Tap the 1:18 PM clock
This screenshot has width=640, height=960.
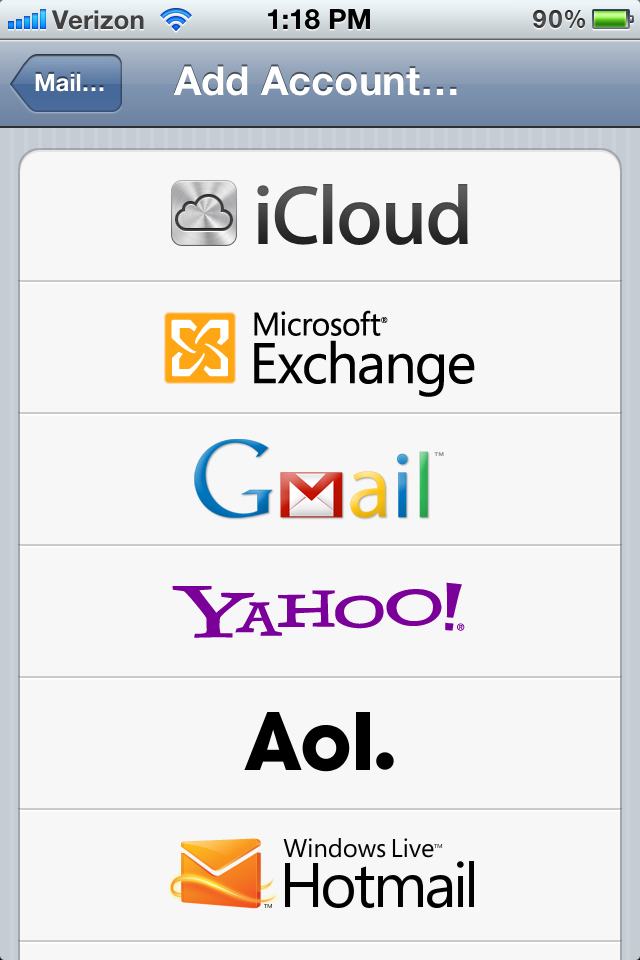[319, 20]
